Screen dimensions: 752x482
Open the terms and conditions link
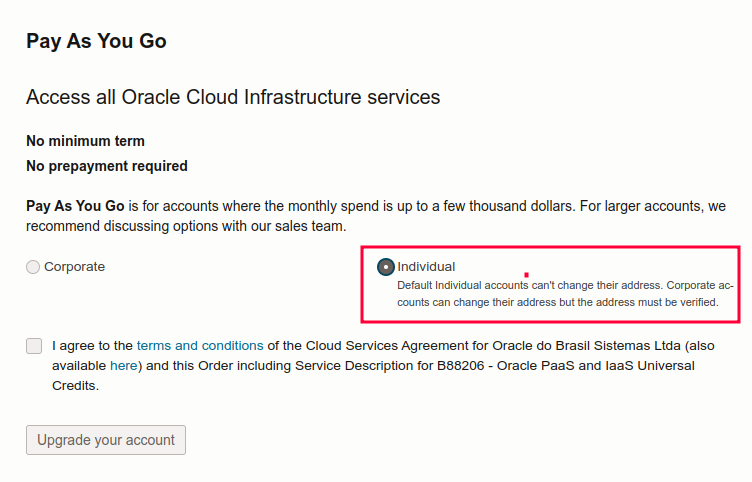coord(200,346)
